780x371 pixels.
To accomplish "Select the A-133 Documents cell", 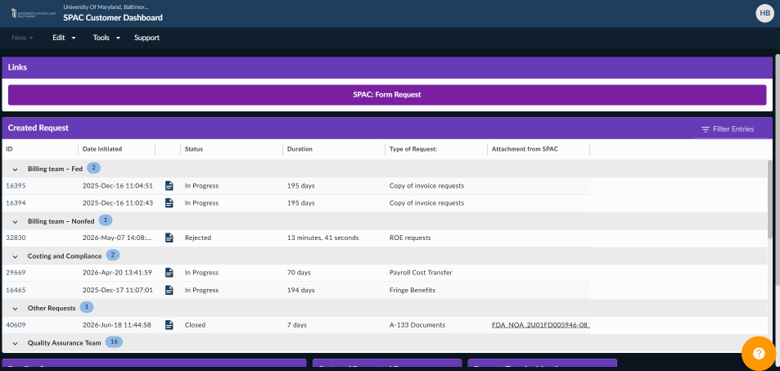I will tap(417, 325).
